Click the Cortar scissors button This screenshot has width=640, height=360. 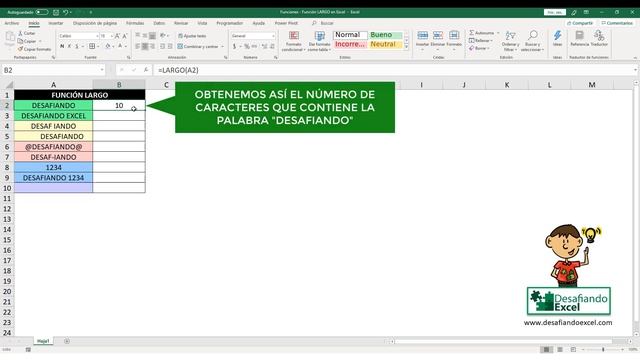pos(27,33)
